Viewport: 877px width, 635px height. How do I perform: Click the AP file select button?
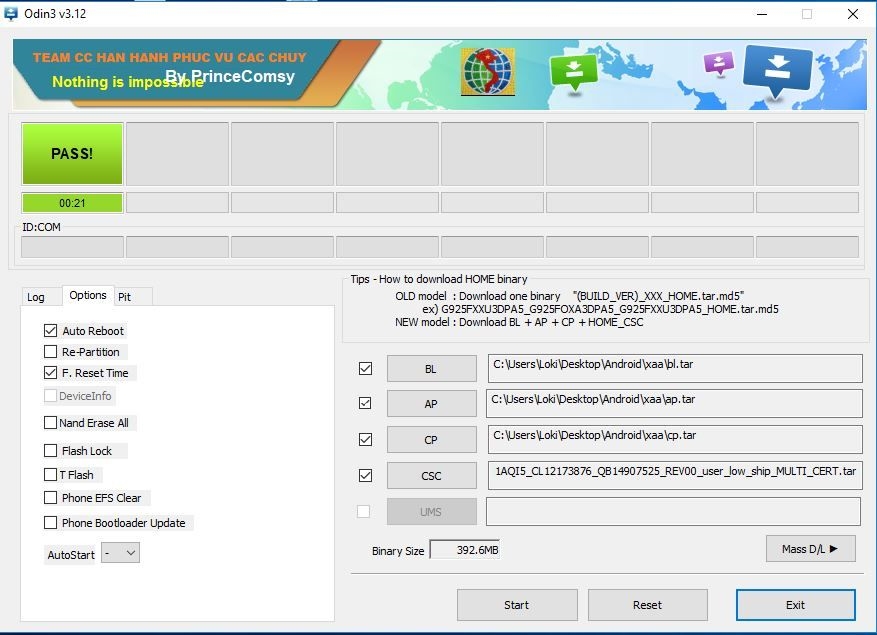click(x=431, y=404)
